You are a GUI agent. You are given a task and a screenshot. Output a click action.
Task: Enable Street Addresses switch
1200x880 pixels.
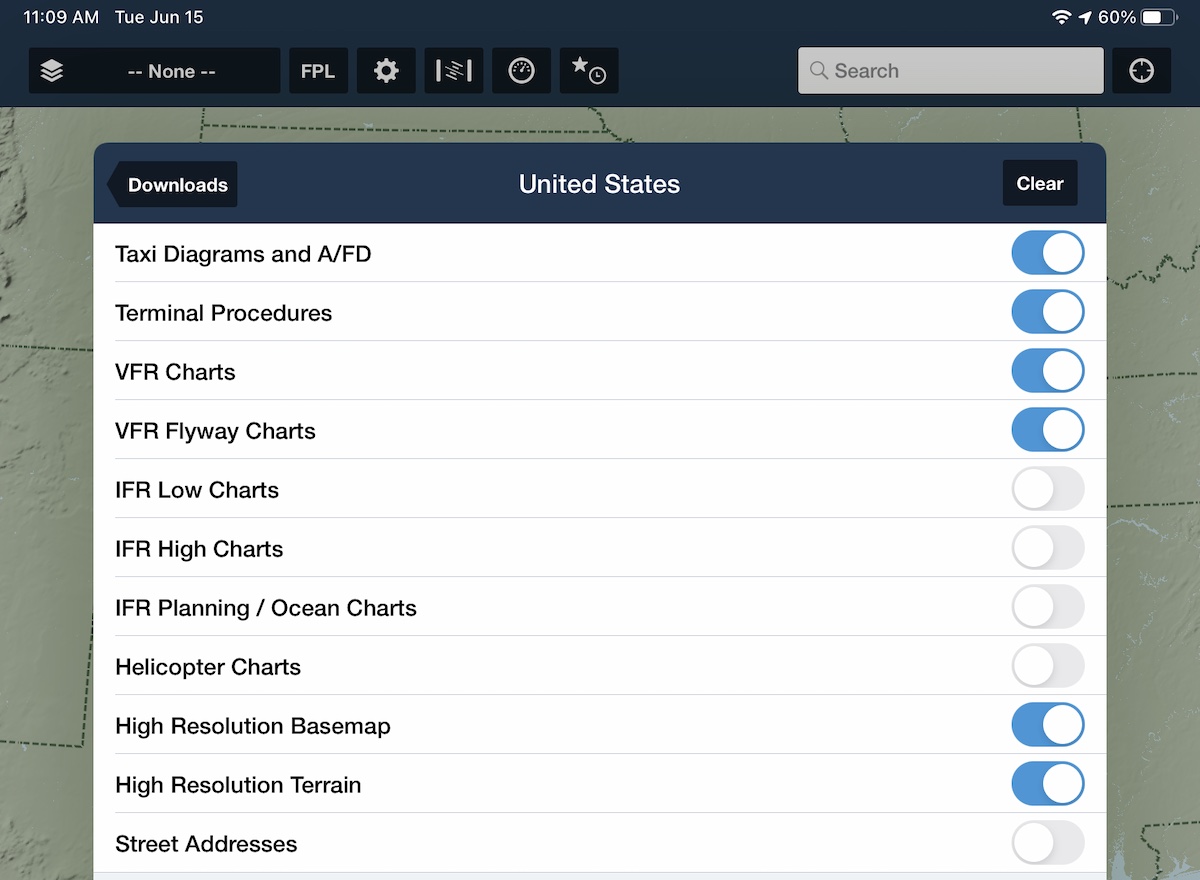(x=1048, y=843)
